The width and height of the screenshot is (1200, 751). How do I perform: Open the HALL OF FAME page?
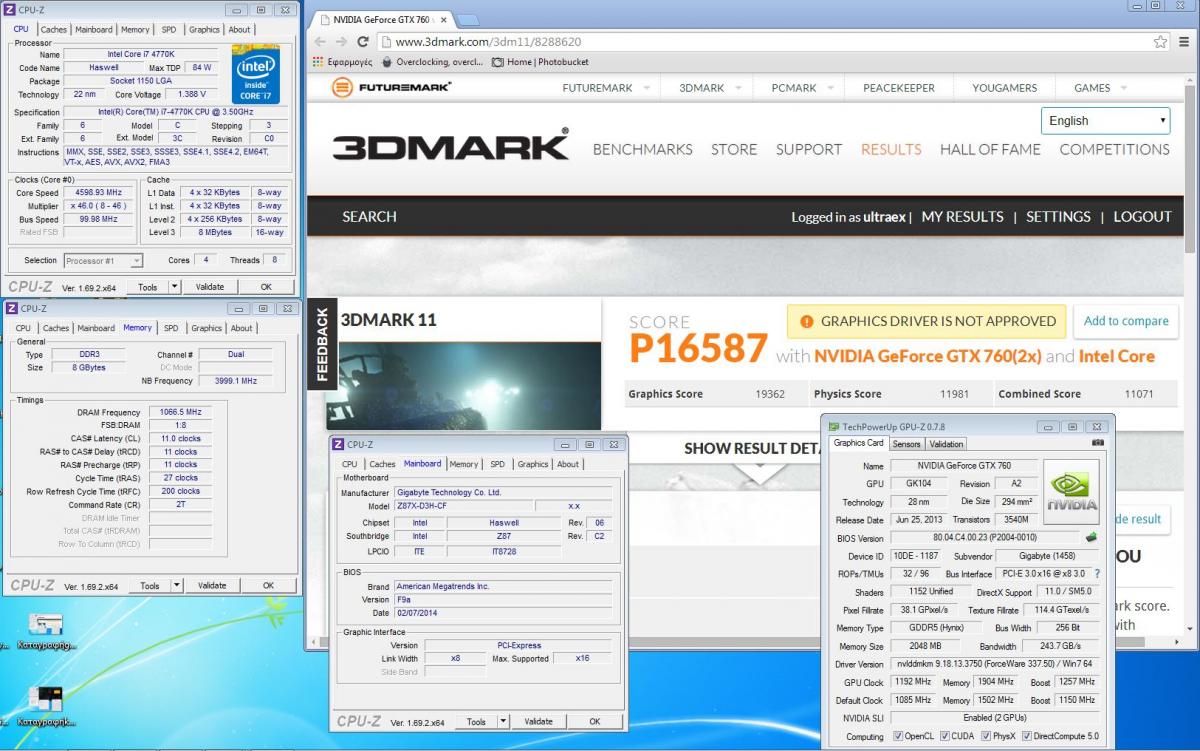coord(990,149)
